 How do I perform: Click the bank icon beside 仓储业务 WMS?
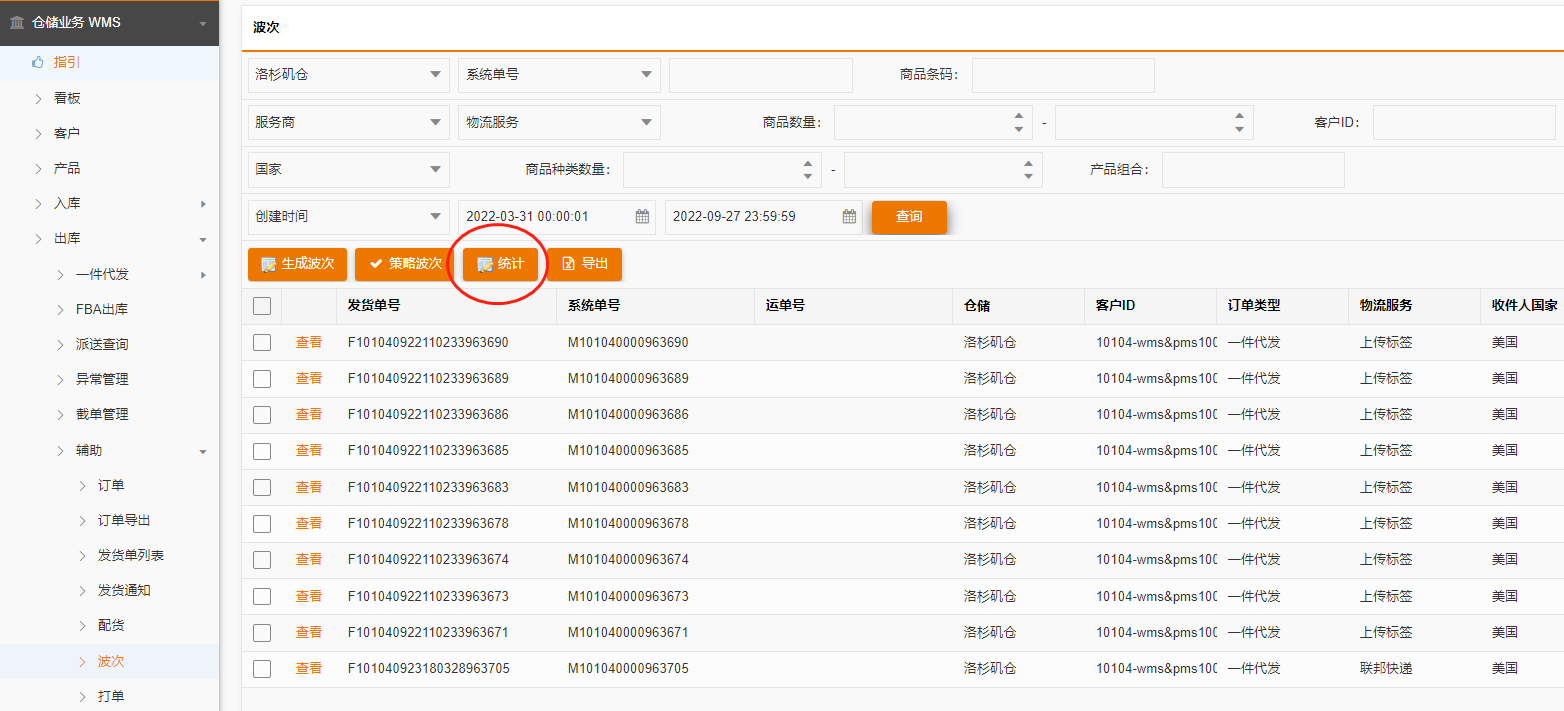(17, 22)
